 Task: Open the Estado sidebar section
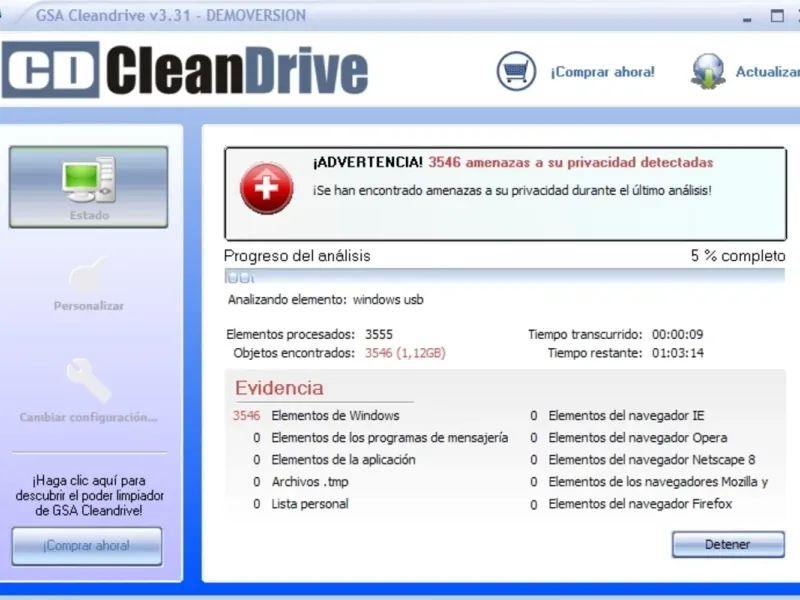pos(88,187)
